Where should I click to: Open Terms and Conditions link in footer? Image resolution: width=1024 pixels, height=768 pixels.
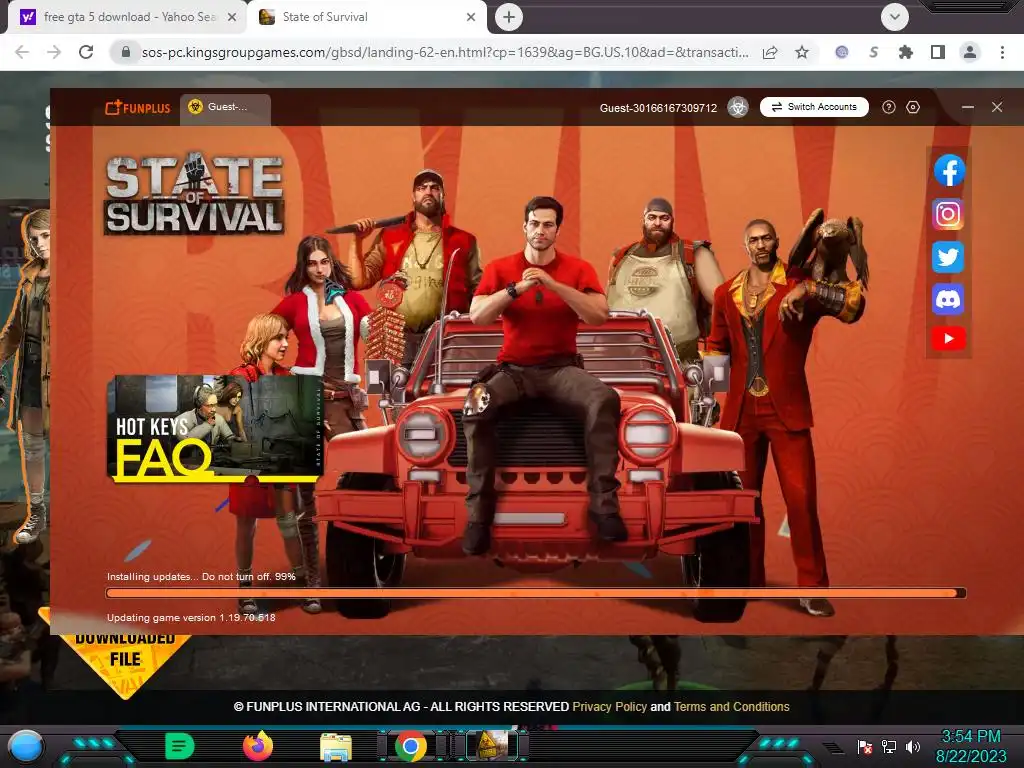[x=731, y=707]
